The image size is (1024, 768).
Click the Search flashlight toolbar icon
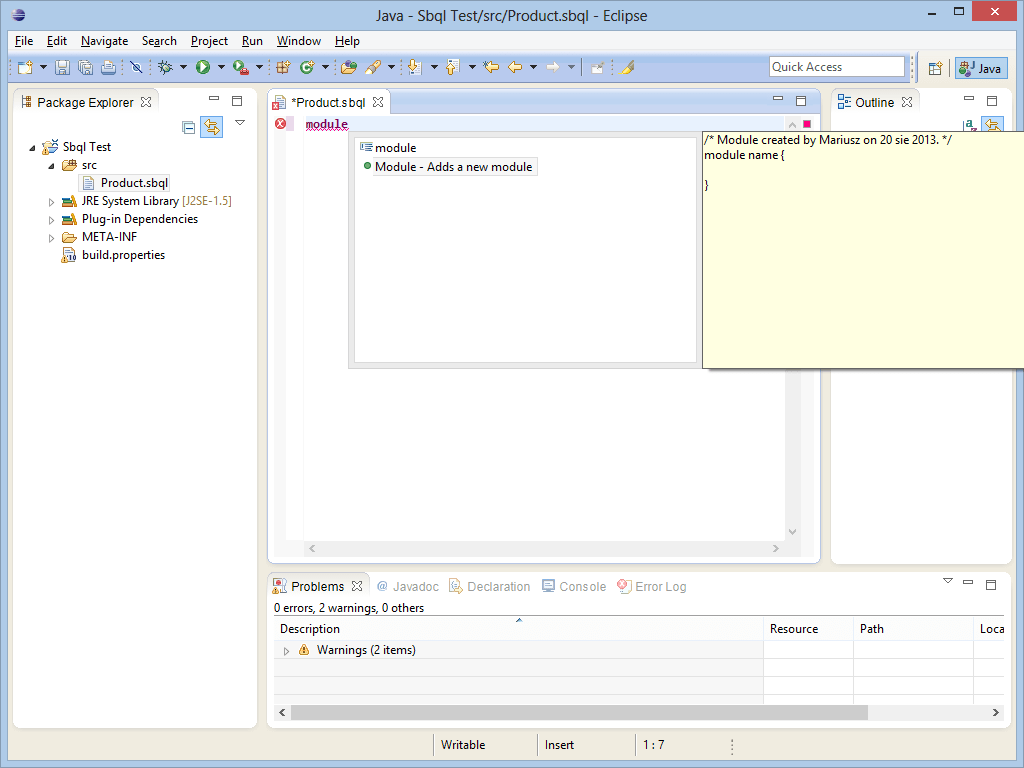point(373,67)
